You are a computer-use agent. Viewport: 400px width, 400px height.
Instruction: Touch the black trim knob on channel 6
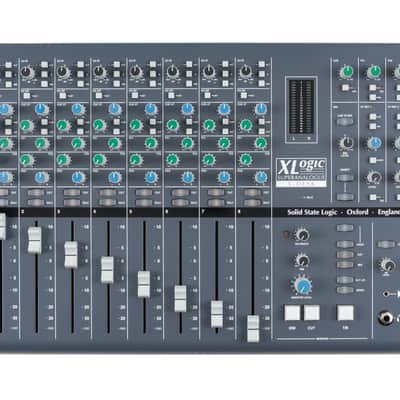coord(172,72)
